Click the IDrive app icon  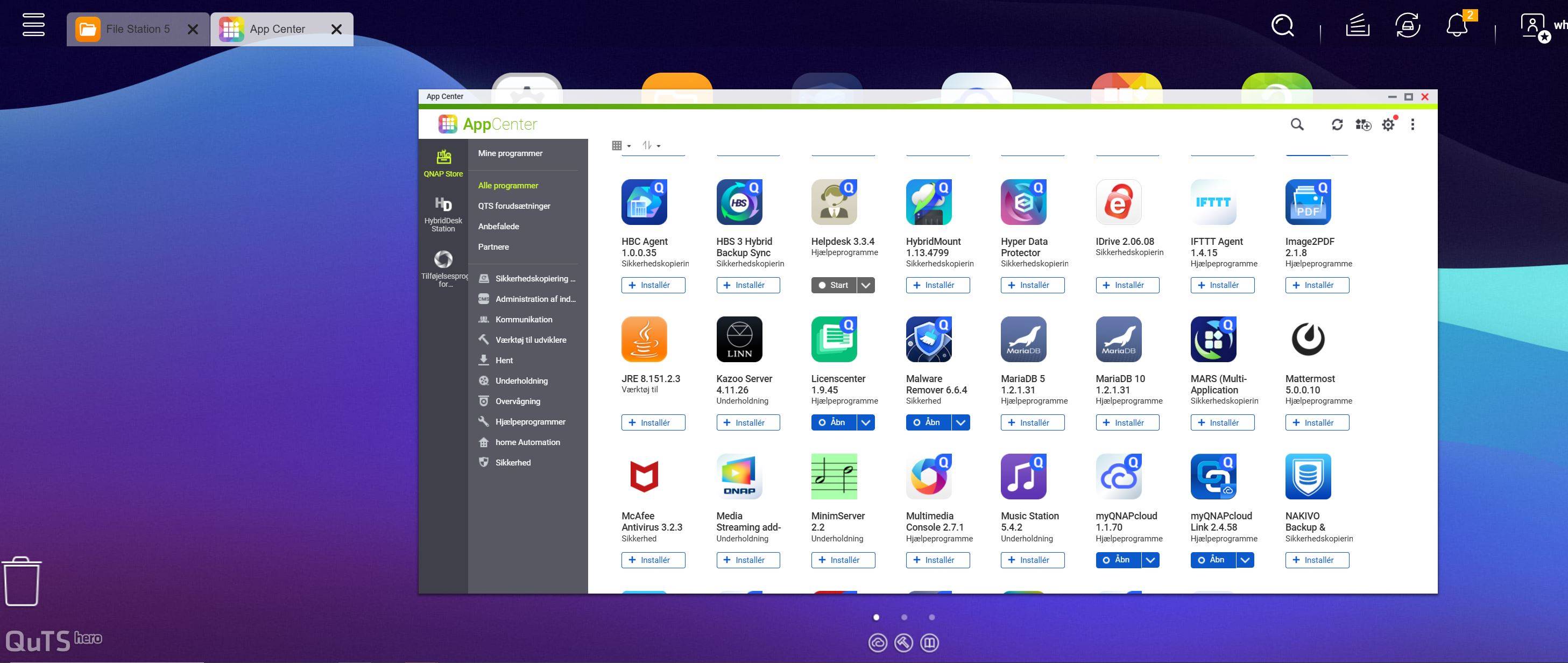(1118, 202)
